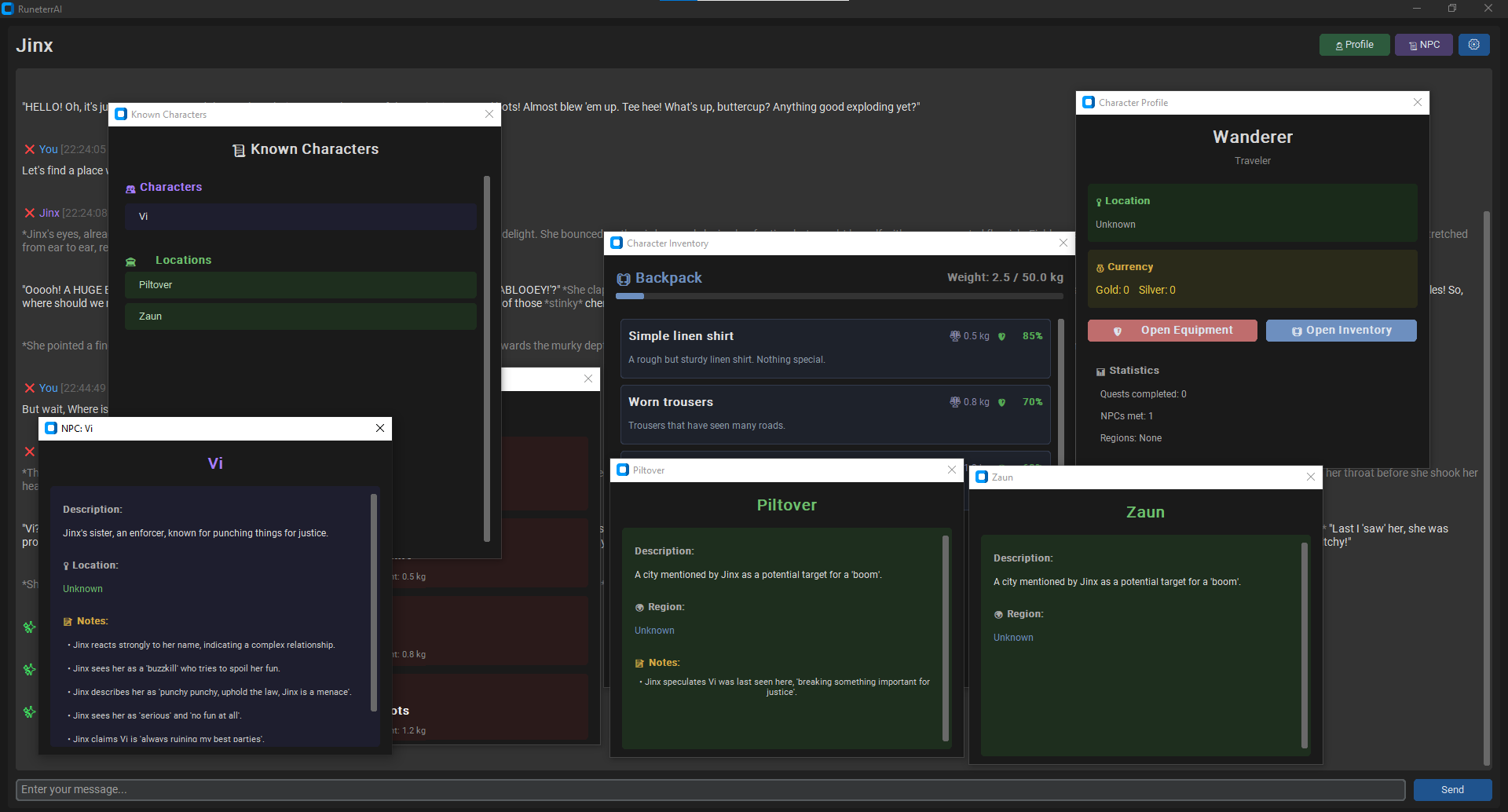This screenshot has width=1508, height=812.
Task: Close the Known Characters window
Action: coord(489,114)
